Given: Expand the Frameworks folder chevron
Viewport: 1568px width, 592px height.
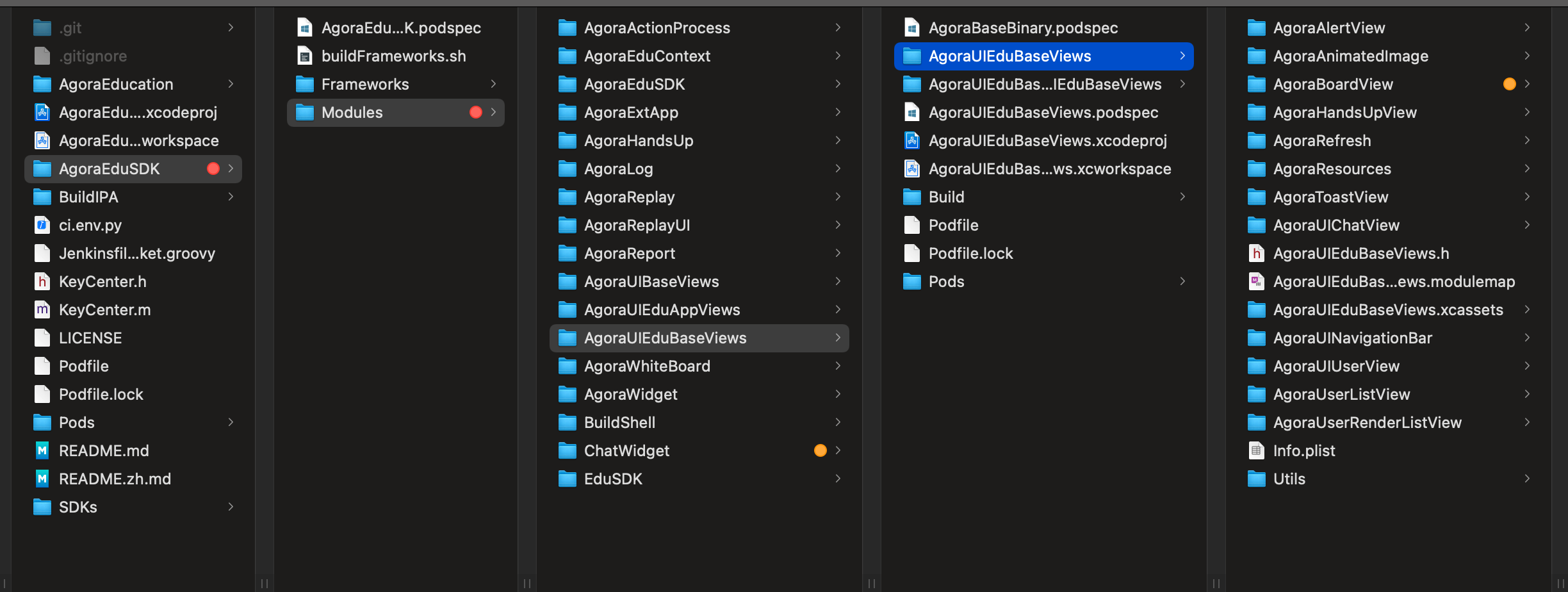Looking at the screenshot, I should pyautogui.click(x=493, y=84).
